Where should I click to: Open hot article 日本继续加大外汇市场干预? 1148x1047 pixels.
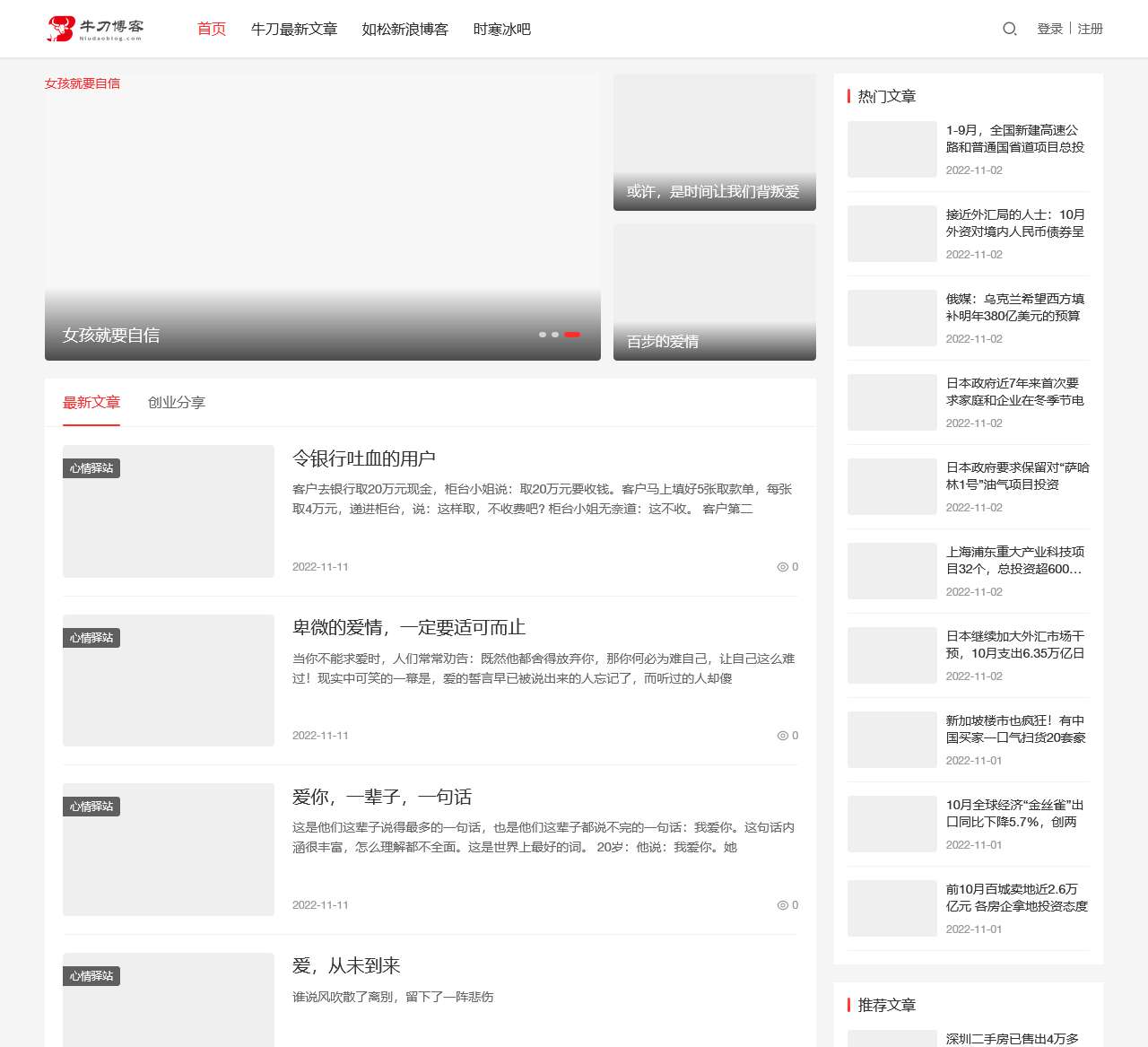[x=1015, y=644]
